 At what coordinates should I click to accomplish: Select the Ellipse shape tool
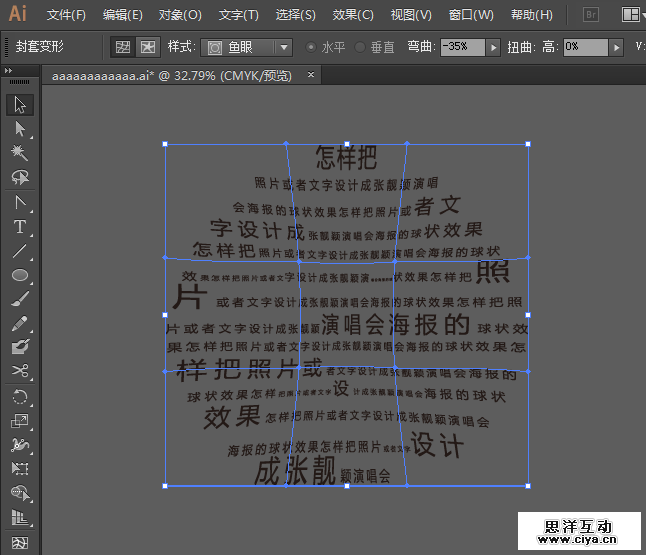[19, 275]
